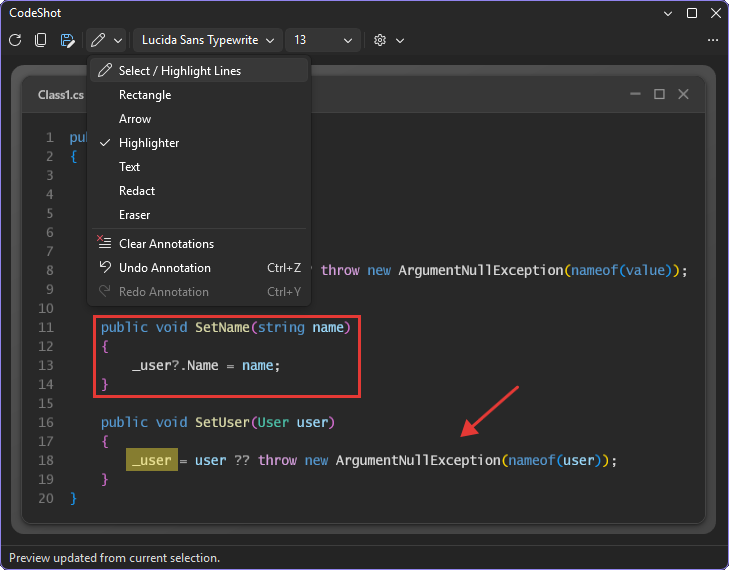Choose Select / Highlight Lines
The height and width of the screenshot is (570, 729).
point(199,71)
